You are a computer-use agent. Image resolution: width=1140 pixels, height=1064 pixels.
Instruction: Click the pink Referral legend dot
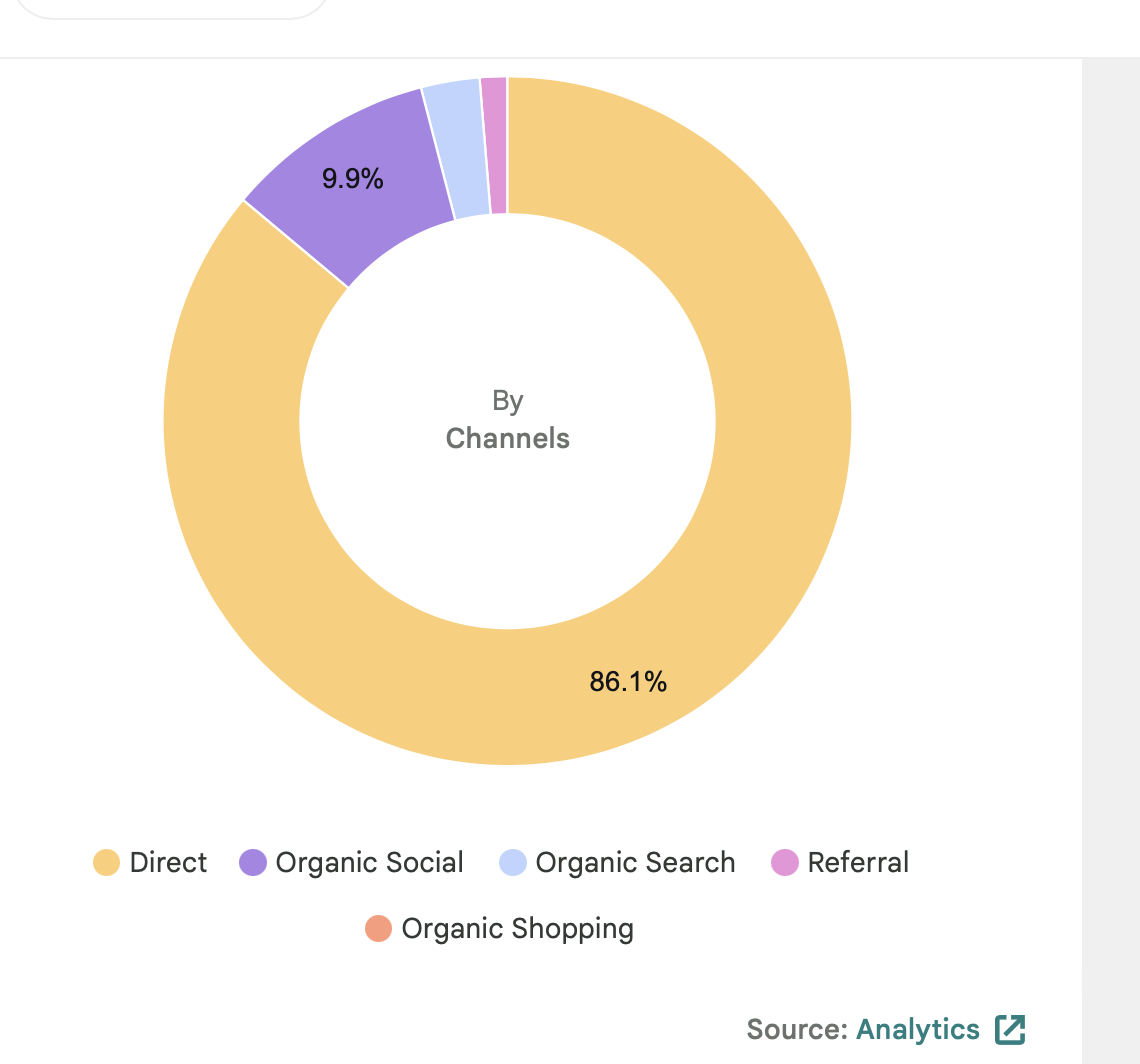pos(785,863)
